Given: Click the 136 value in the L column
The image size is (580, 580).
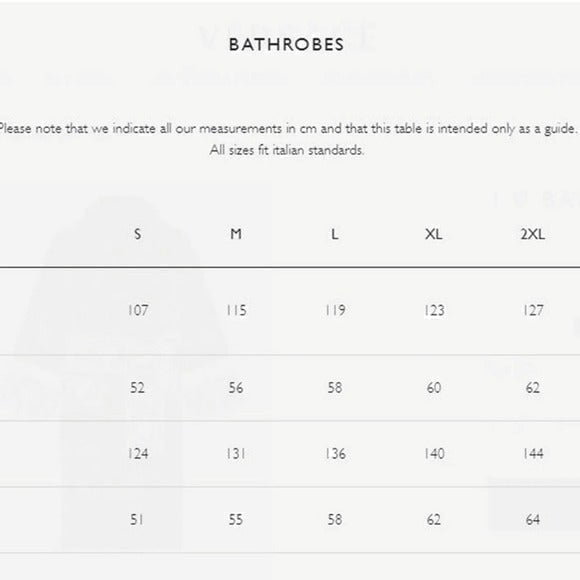Looking at the screenshot, I should (x=335, y=453).
